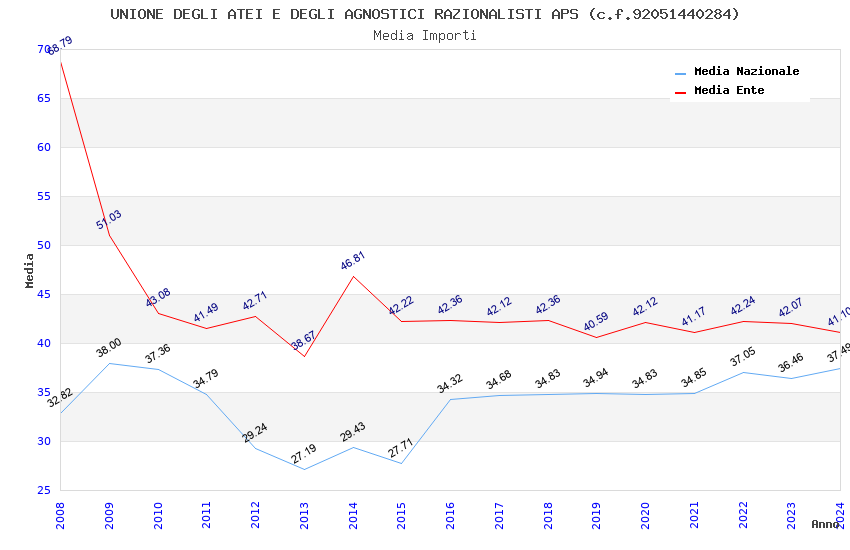Viewport: 850px width, 550px height.
Task: Click the data label 37.05
Action: 743,357
